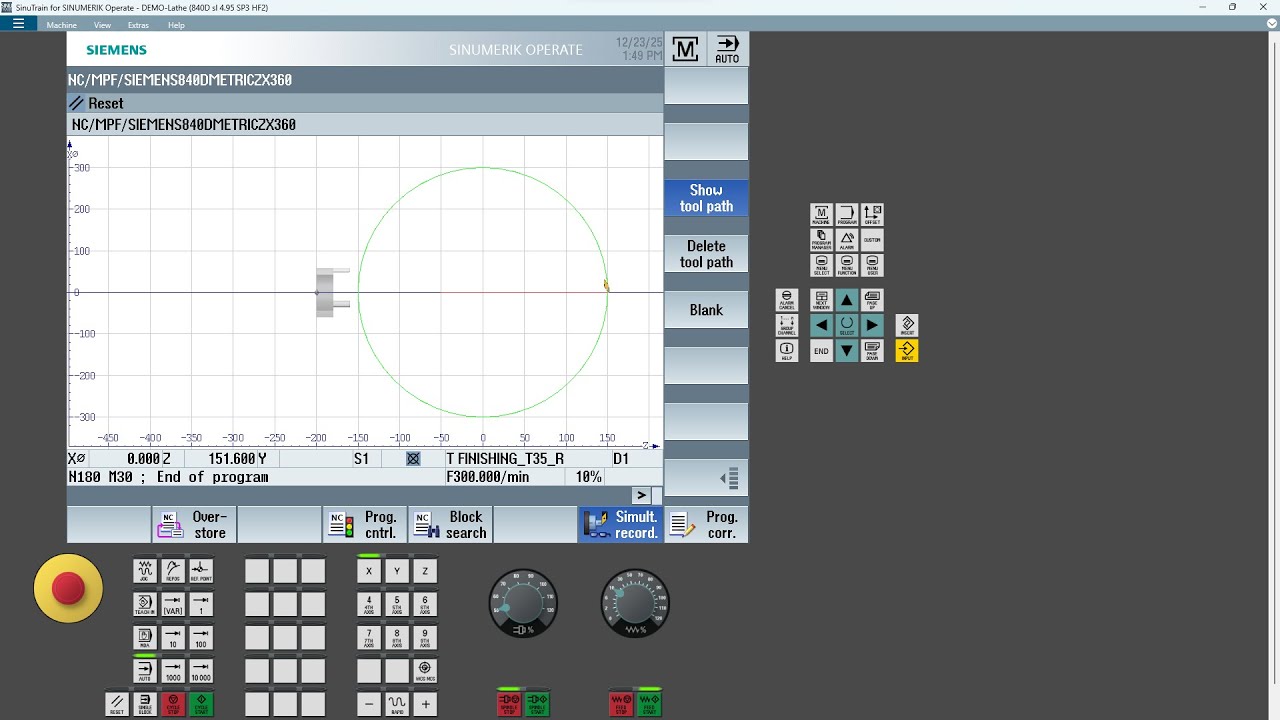This screenshot has width=1280, height=720.
Task: Set increment to 10 000
Action: click(201, 670)
